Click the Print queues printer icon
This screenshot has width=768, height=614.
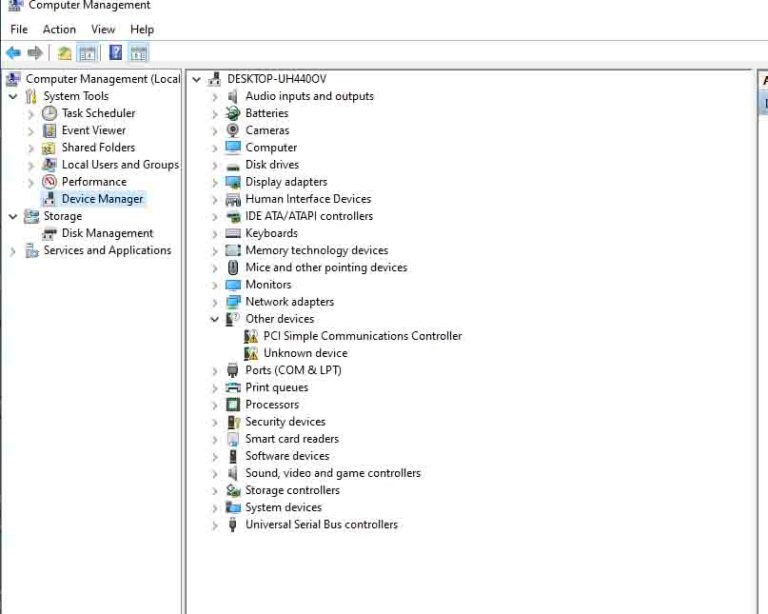coord(233,387)
